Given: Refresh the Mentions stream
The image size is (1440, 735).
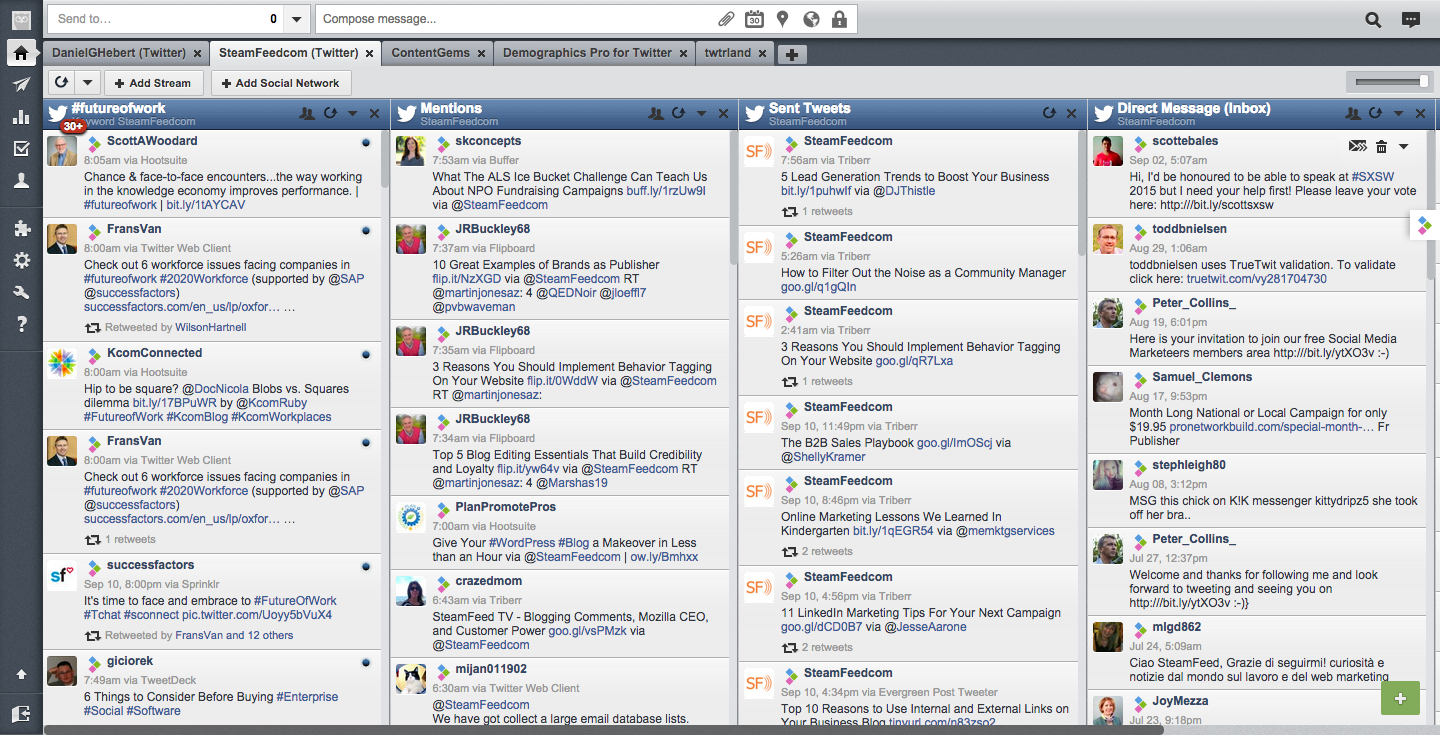Looking at the screenshot, I should pos(678,114).
